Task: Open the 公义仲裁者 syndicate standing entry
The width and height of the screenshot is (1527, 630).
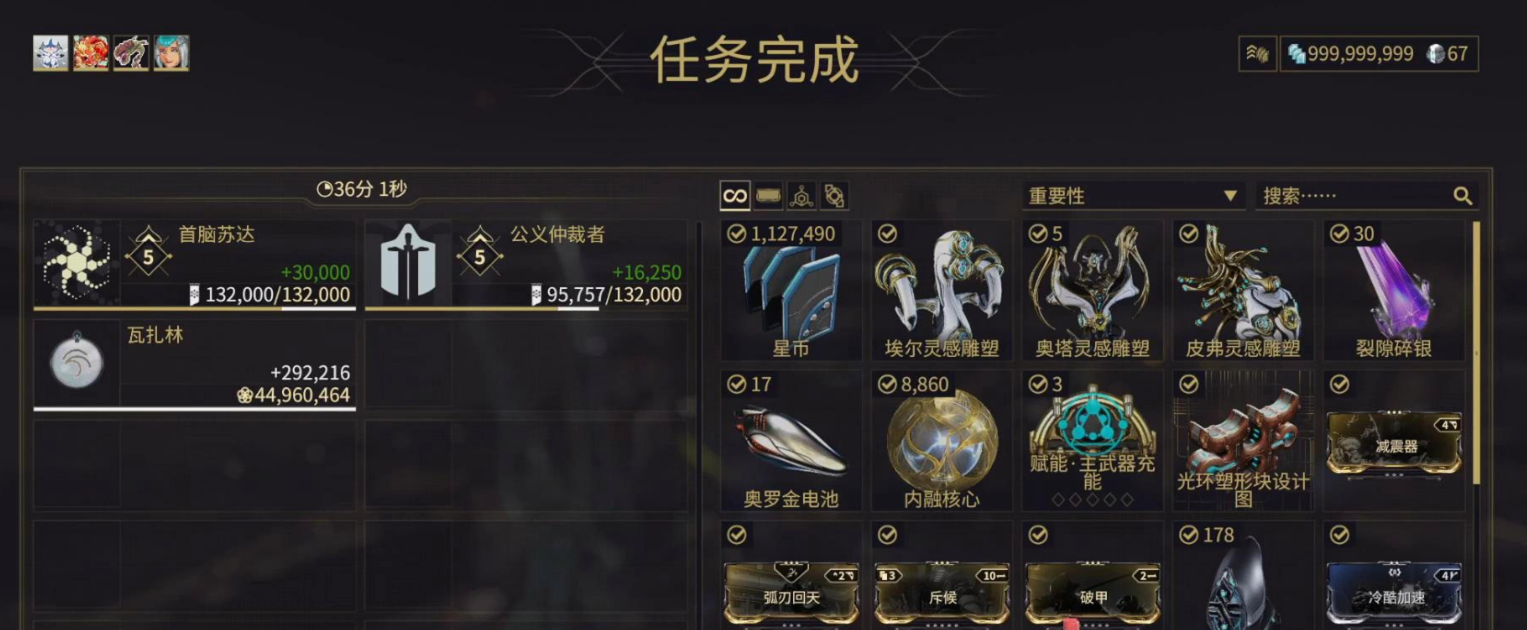Action: 526,265
